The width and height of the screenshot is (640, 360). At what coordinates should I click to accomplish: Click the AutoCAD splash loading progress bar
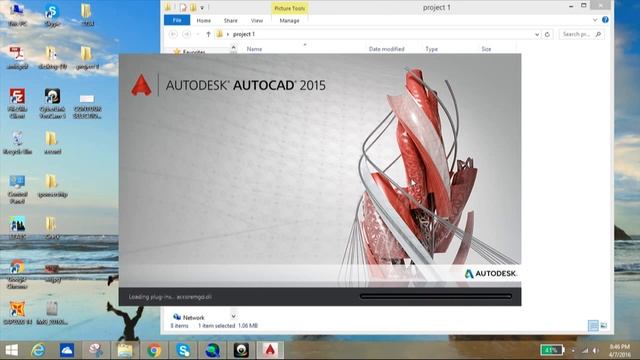click(436, 296)
